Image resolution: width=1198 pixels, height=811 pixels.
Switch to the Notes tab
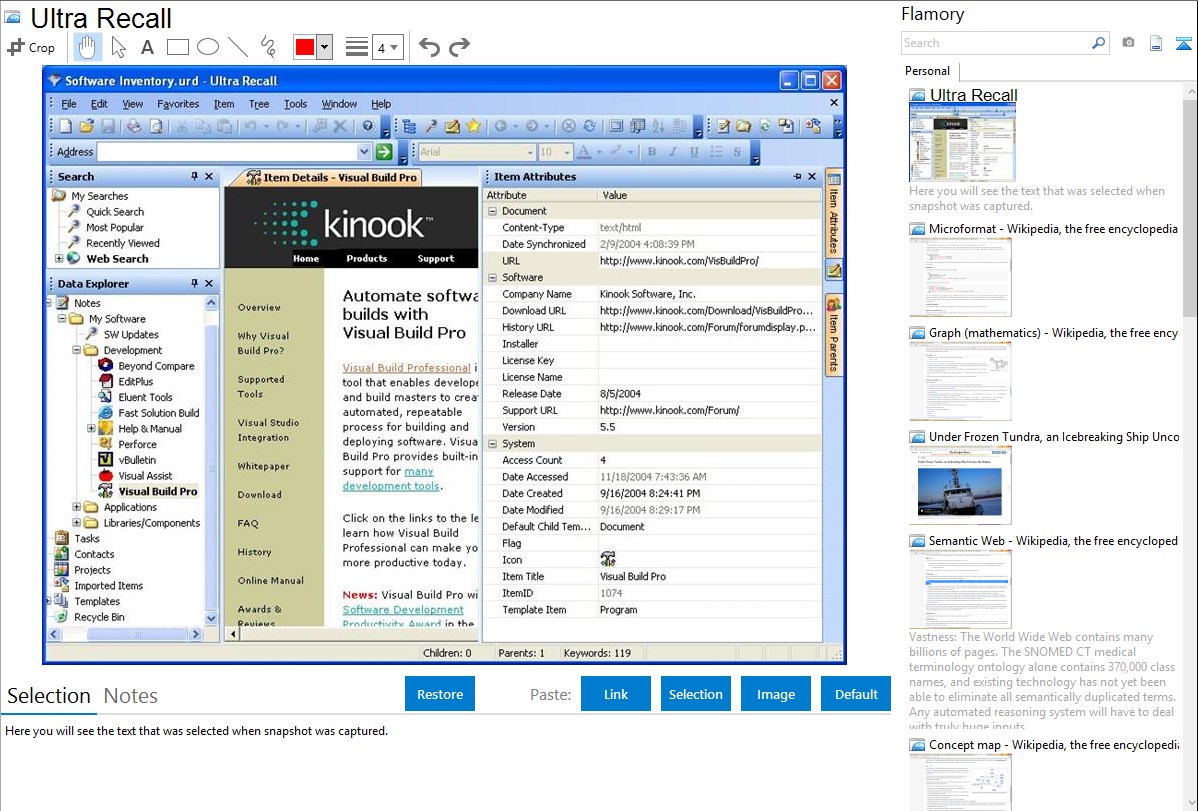pyautogui.click(x=131, y=696)
